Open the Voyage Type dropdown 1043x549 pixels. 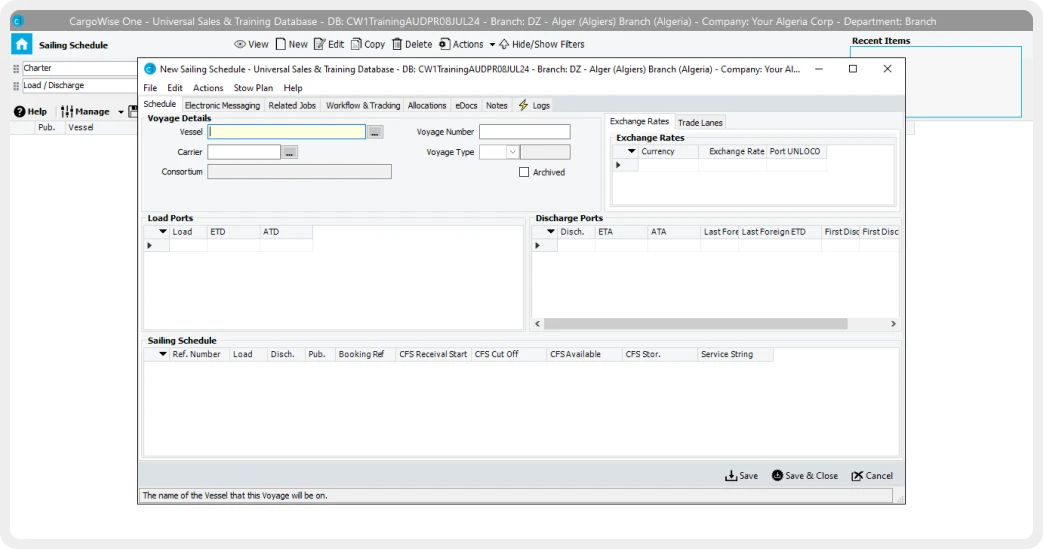pos(512,152)
